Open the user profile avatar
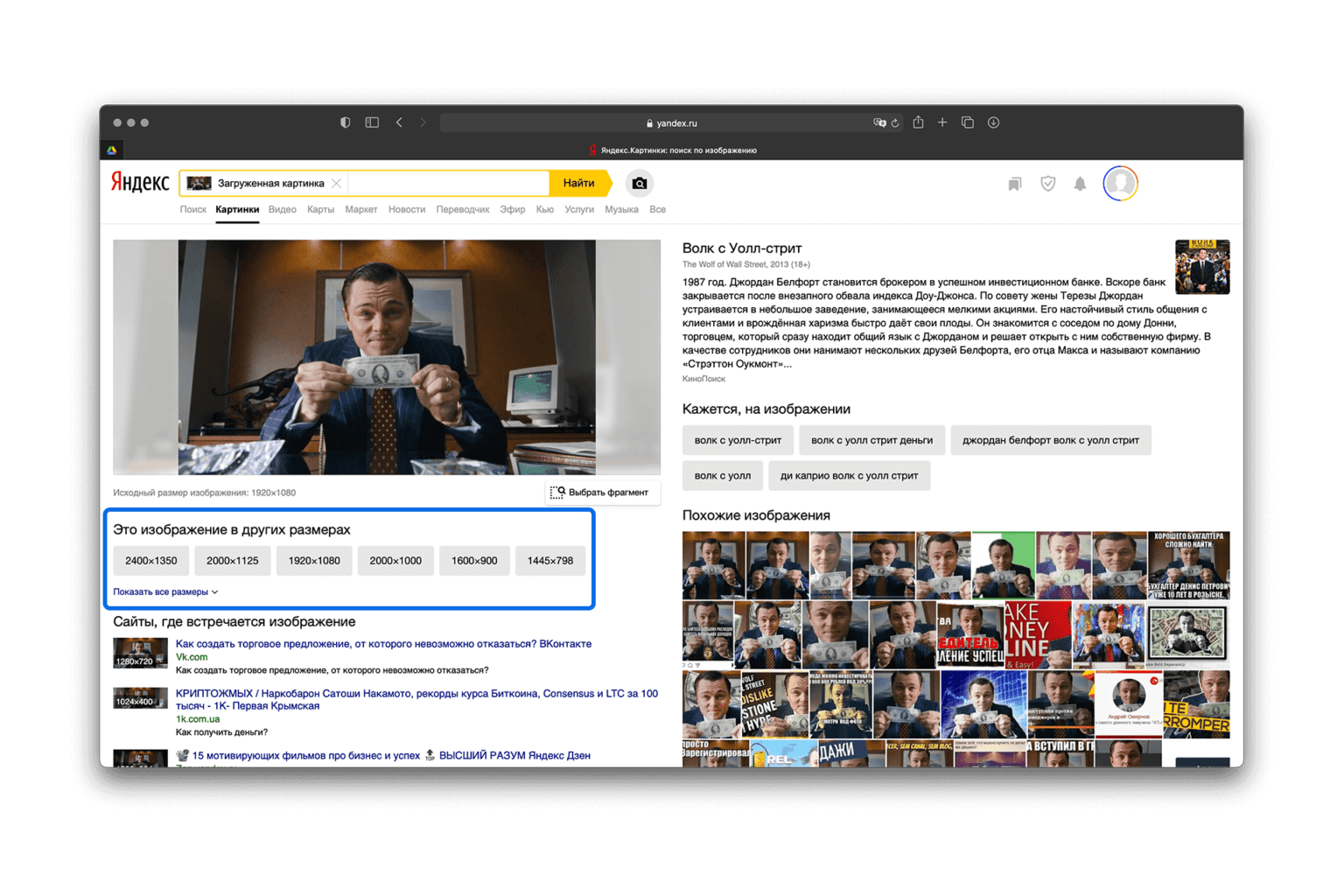 point(1120,183)
